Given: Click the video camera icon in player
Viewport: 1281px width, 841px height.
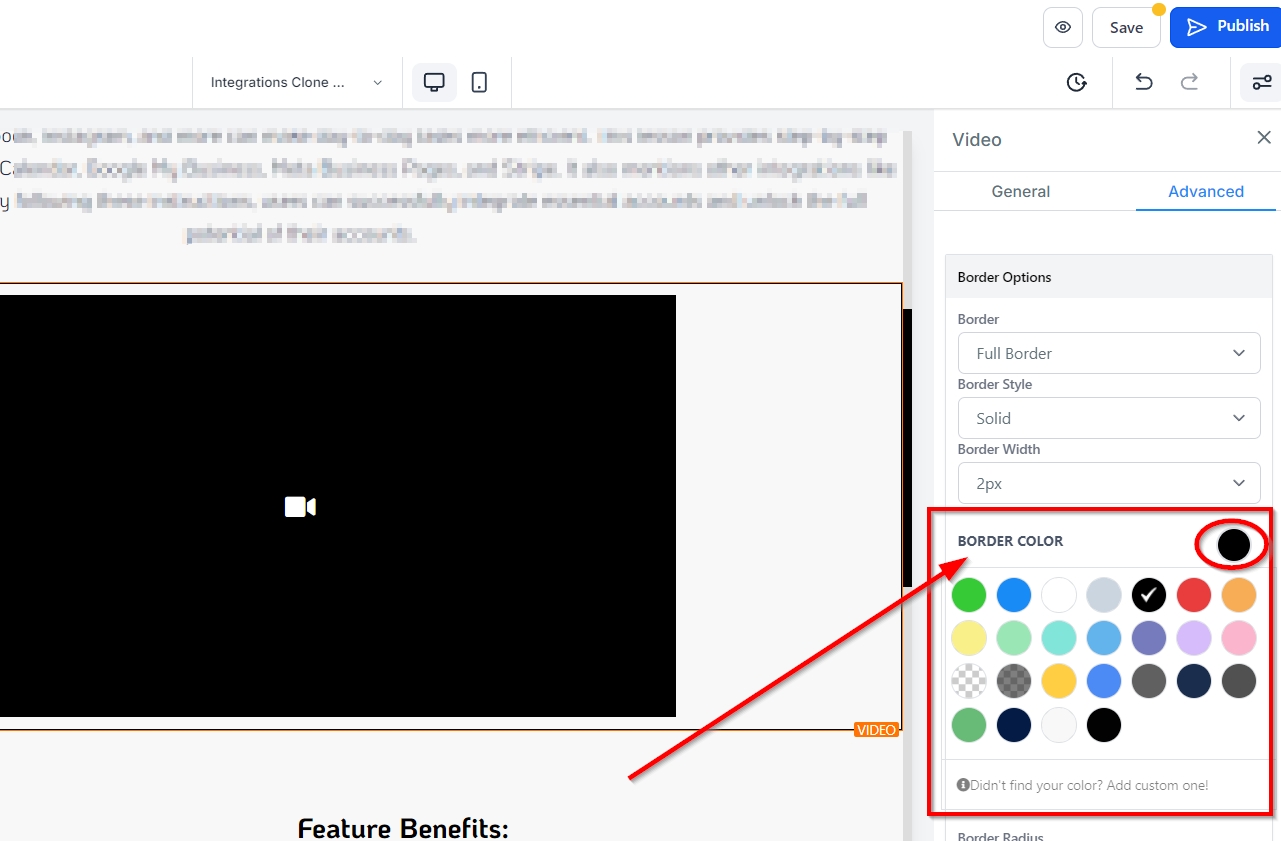Looking at the screenshot, I should 300,507.
